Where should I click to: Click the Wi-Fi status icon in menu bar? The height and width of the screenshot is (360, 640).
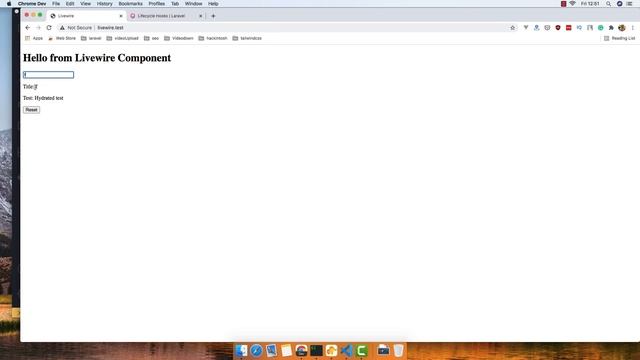click(572, 4)
